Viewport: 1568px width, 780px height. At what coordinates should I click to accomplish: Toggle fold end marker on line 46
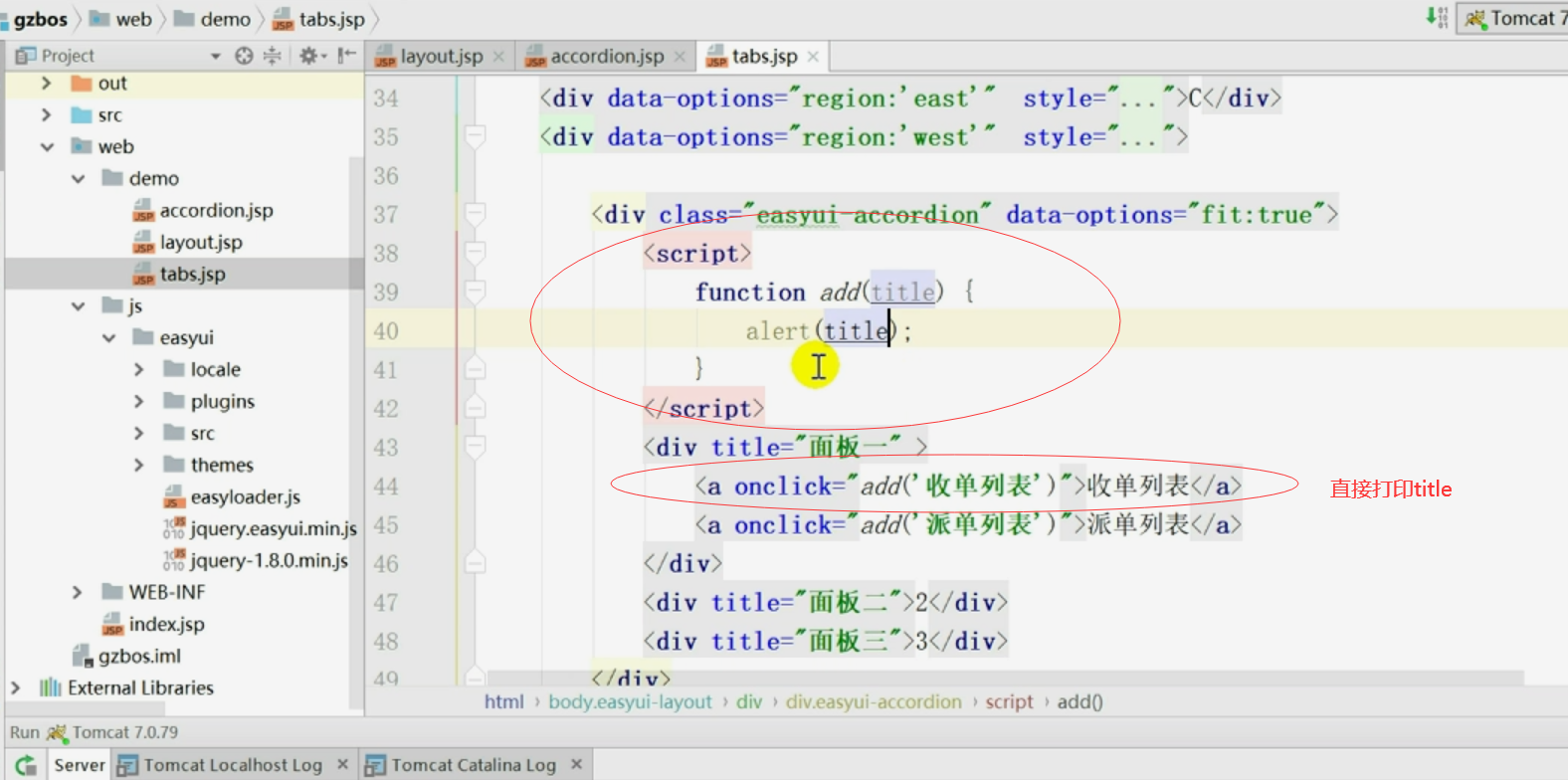point(475,563)
